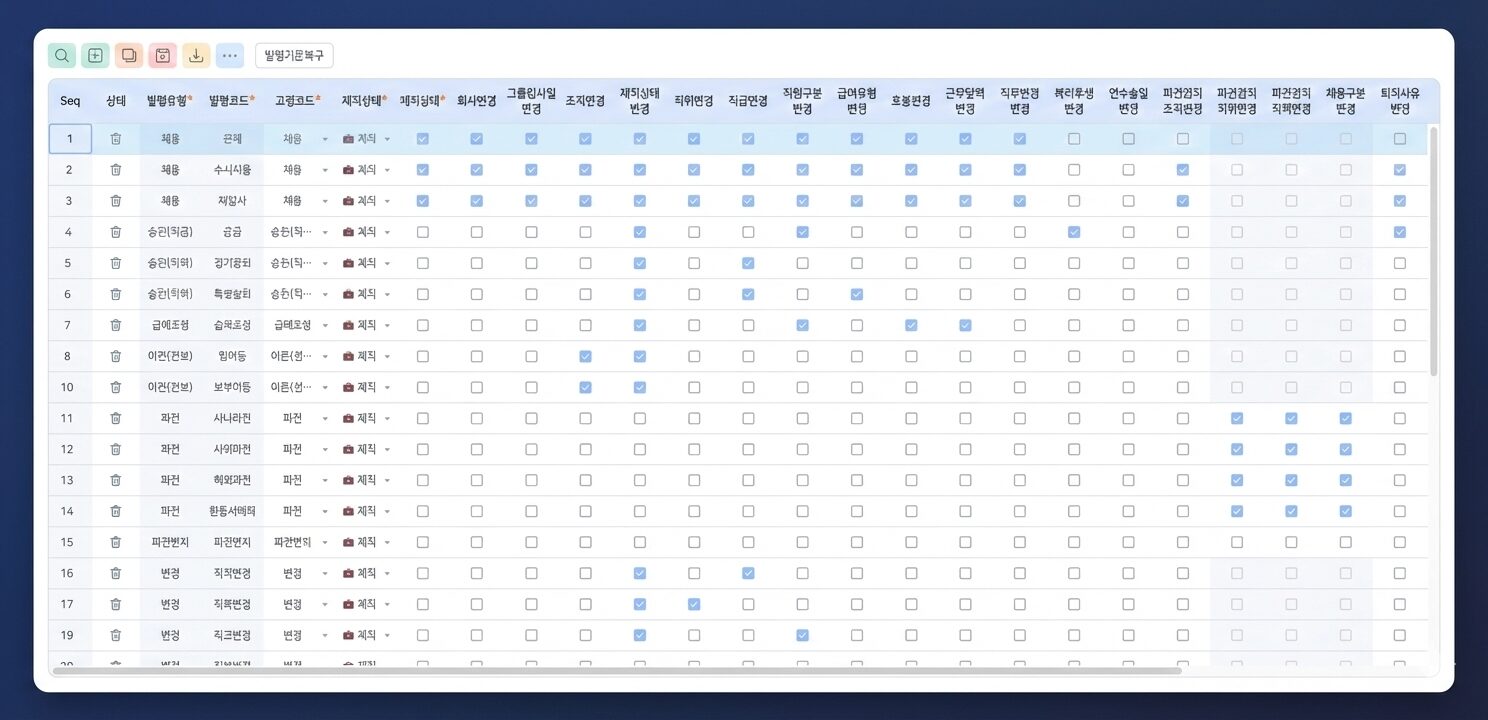Screen dimensions: 1488x720
Task: Uncheck 퇴직사유 변경 checkbox in row 4
Action: coord(1399,232)
